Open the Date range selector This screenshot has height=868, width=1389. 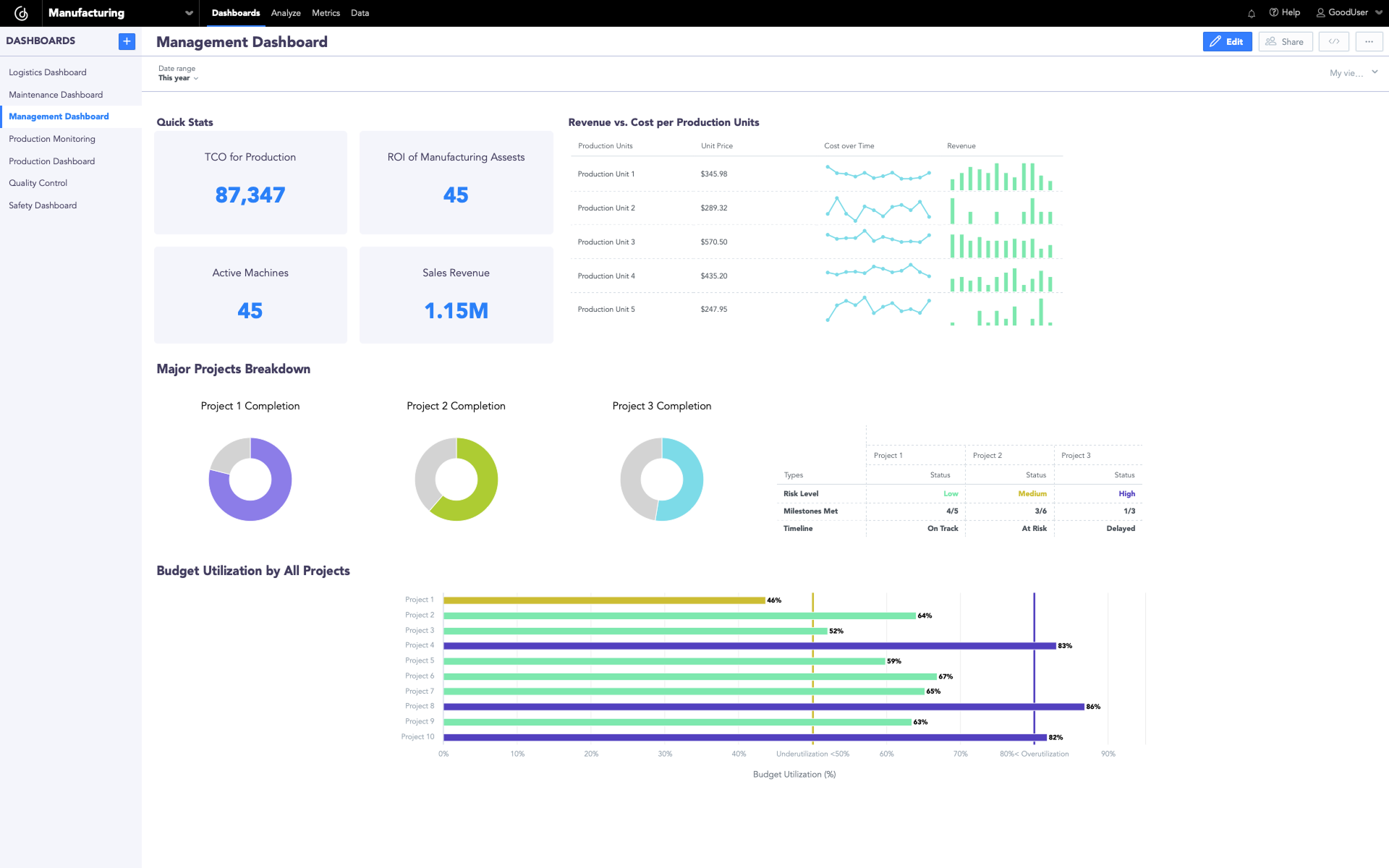click(178, 77)
